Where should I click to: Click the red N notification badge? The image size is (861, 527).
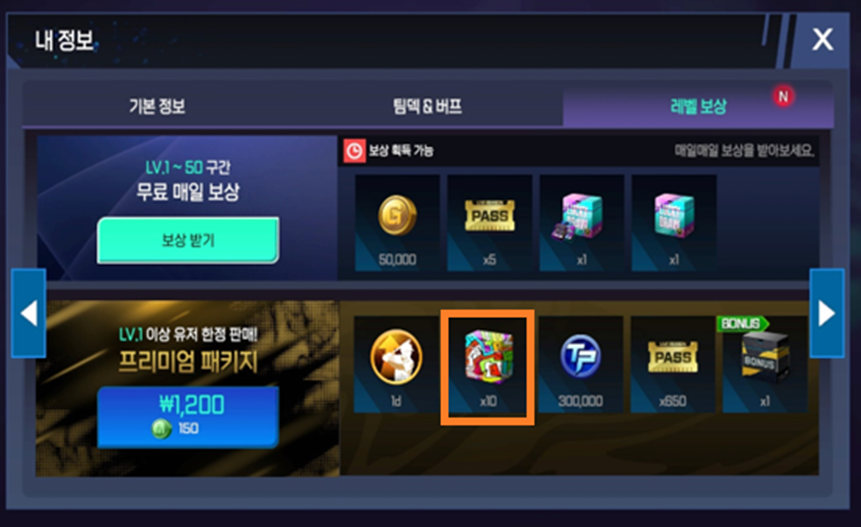click(784, 97)
